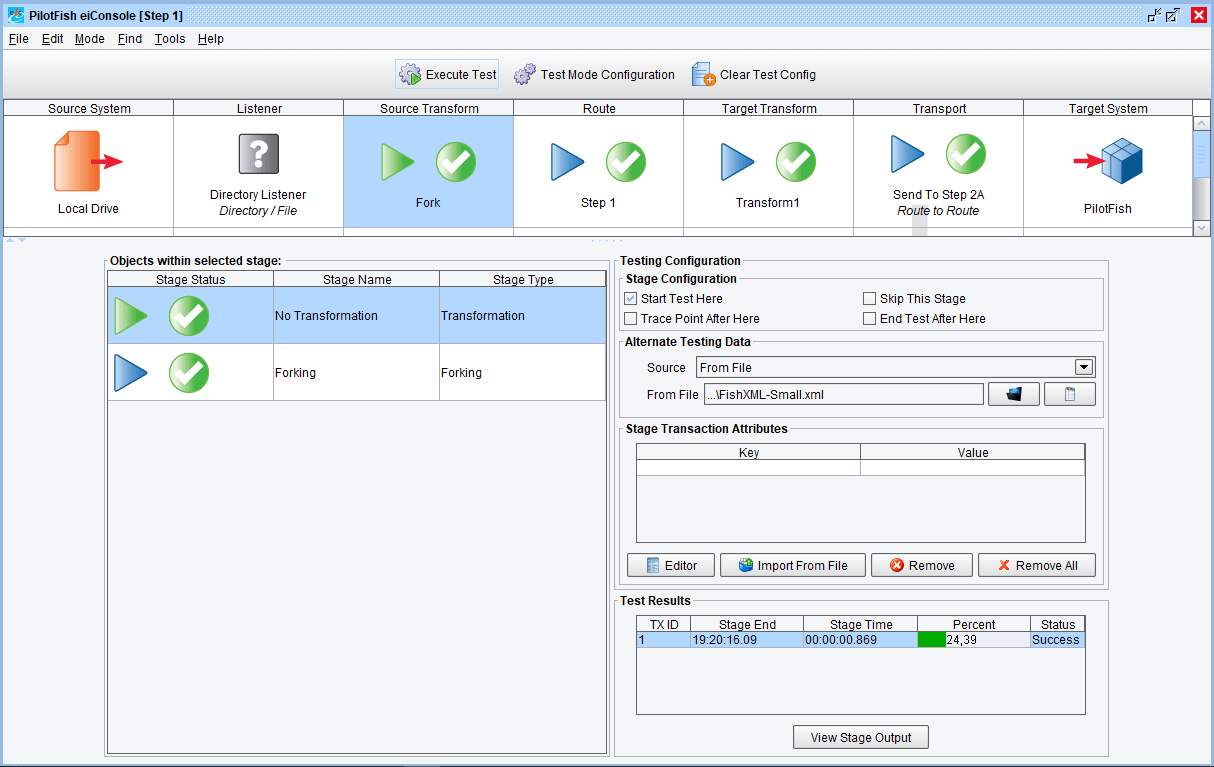This screenshot has height=767, width=1214.
Task: Click the green play arrow in Fork stage
Action: pyautogui.click(x=397, y=162)
